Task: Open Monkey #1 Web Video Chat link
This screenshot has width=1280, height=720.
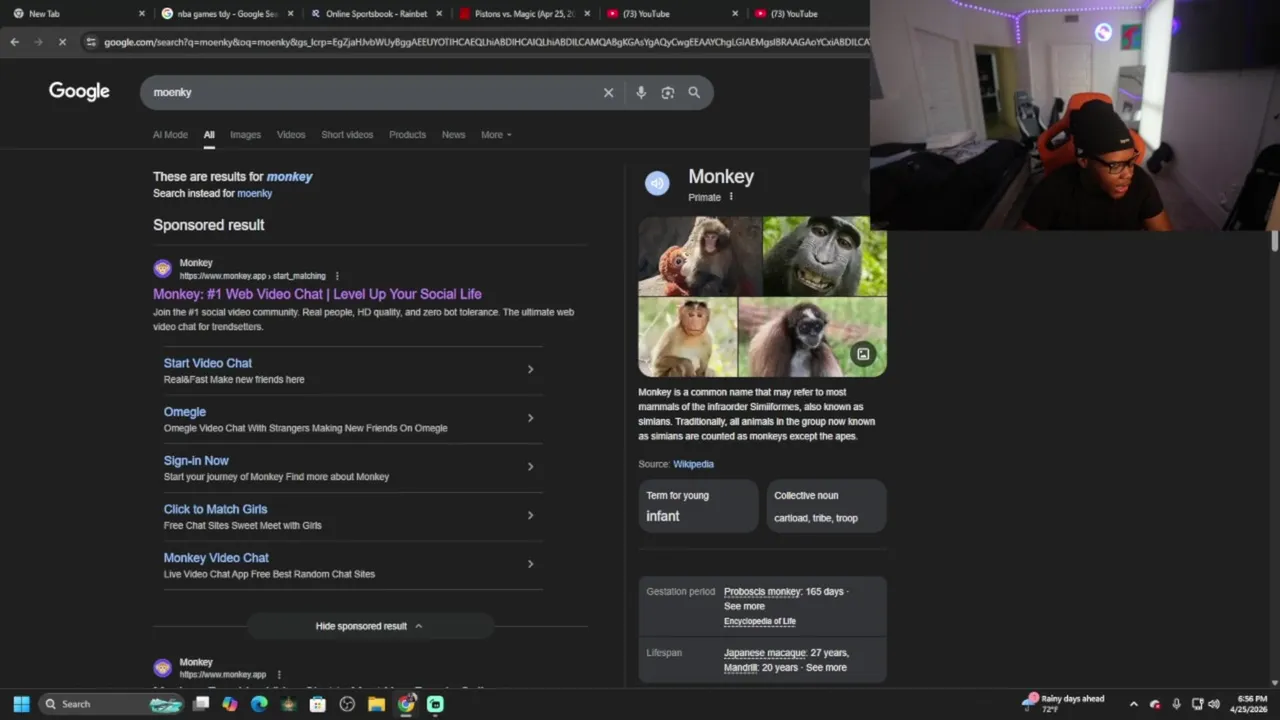Action: click(317, 294)
